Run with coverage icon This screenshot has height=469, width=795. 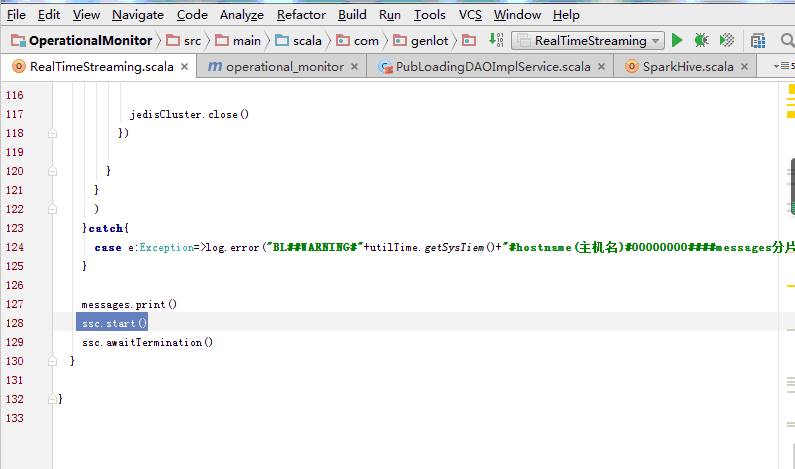[727, 41]
